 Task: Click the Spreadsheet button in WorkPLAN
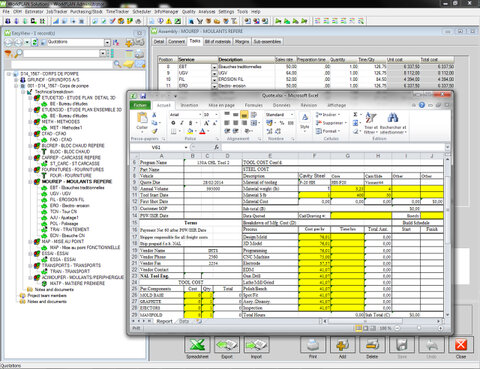197,345
